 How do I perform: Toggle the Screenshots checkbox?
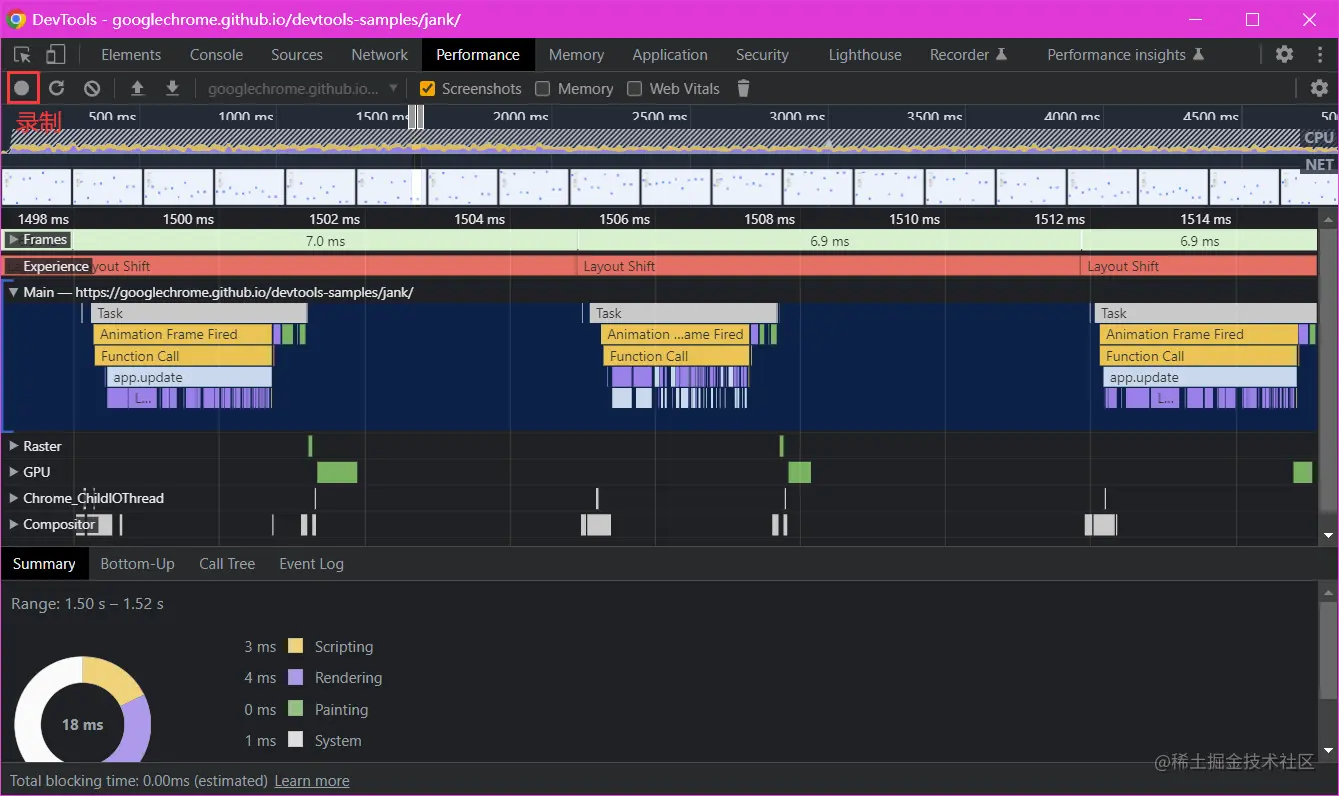coord(427,88)
